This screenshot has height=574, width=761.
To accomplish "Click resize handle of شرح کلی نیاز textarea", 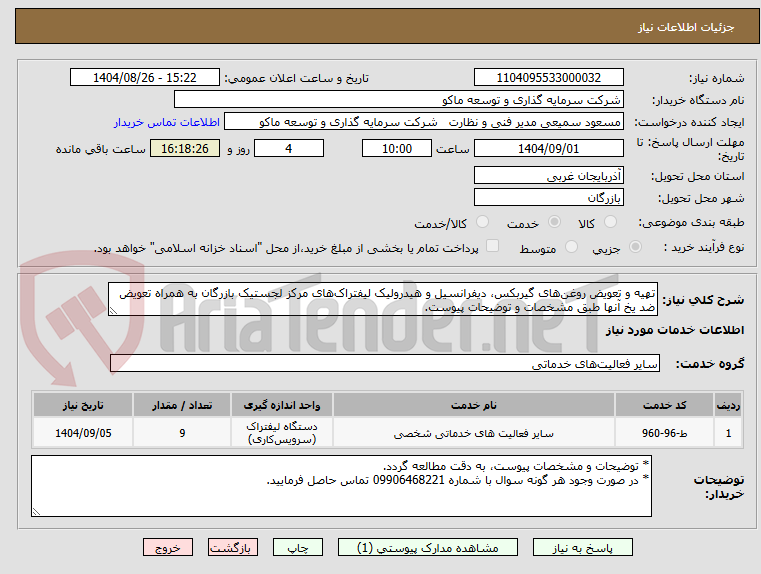I will (113, 311).
